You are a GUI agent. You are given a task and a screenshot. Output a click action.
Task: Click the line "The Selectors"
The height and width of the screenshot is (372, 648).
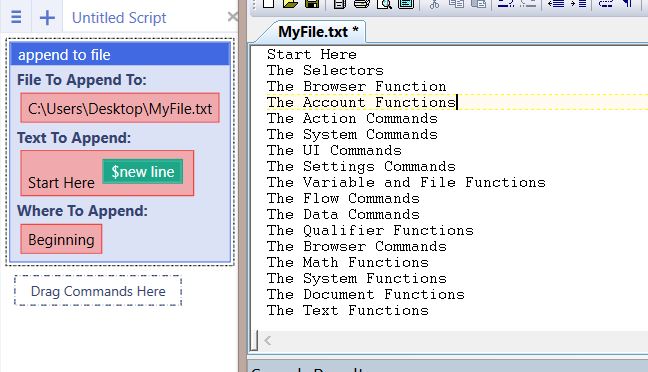coord(325,70)
